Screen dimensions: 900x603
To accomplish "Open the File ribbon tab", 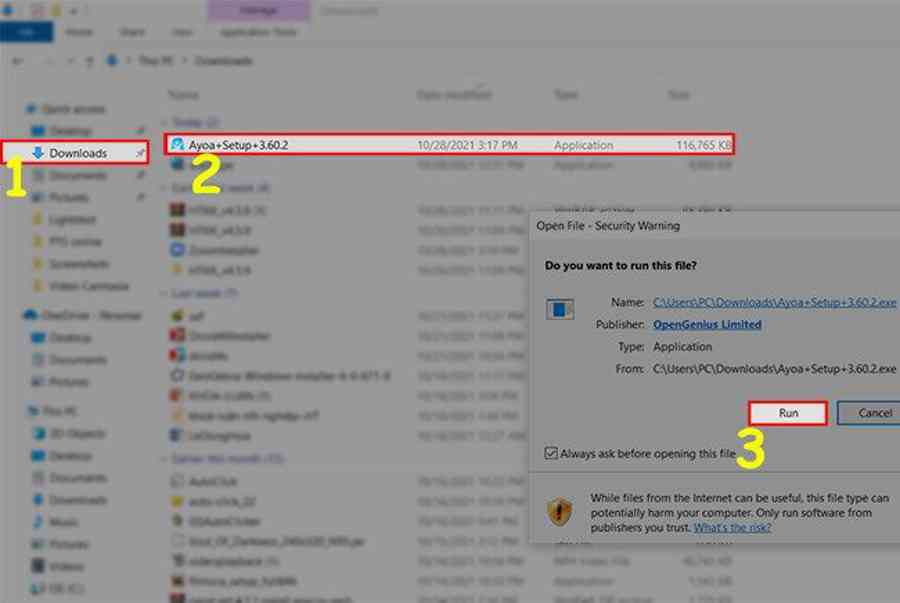I will pos(20,32).
